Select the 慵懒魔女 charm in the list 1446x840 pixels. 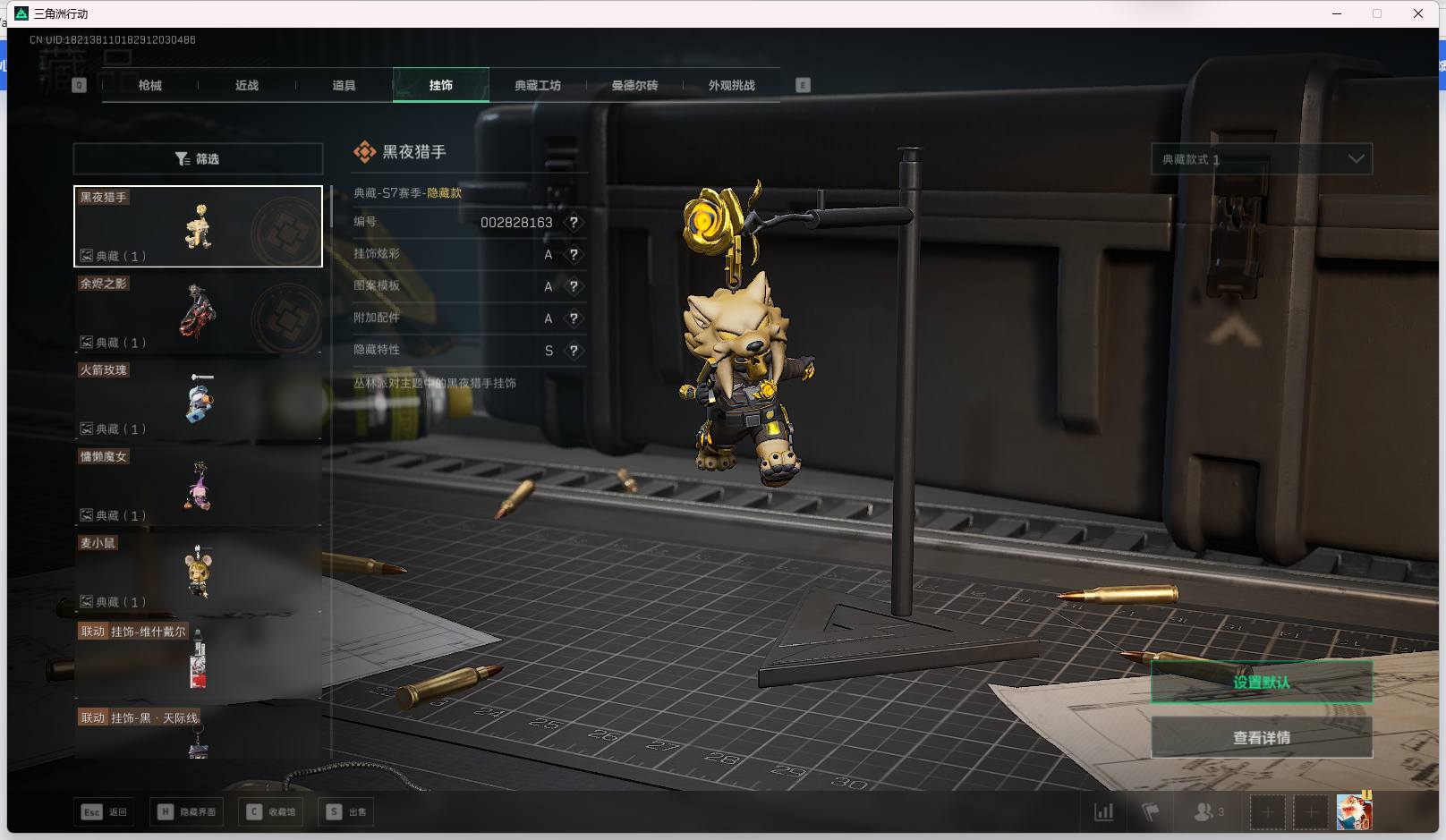click(x=198, y=486)
